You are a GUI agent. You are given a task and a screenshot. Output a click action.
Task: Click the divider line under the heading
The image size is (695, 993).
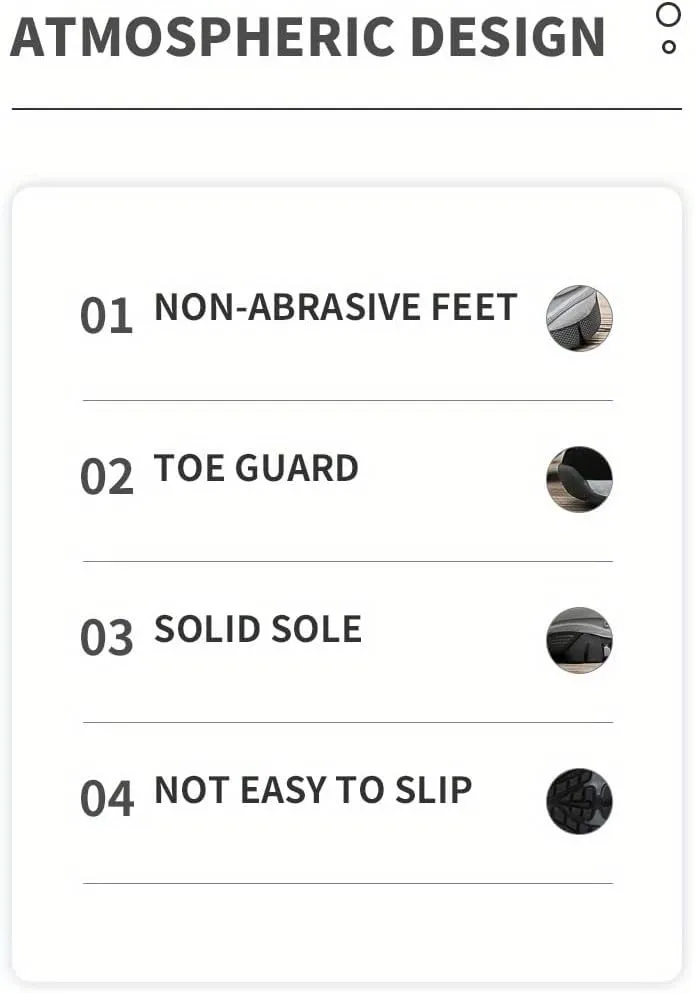click(x=347, y=109)
